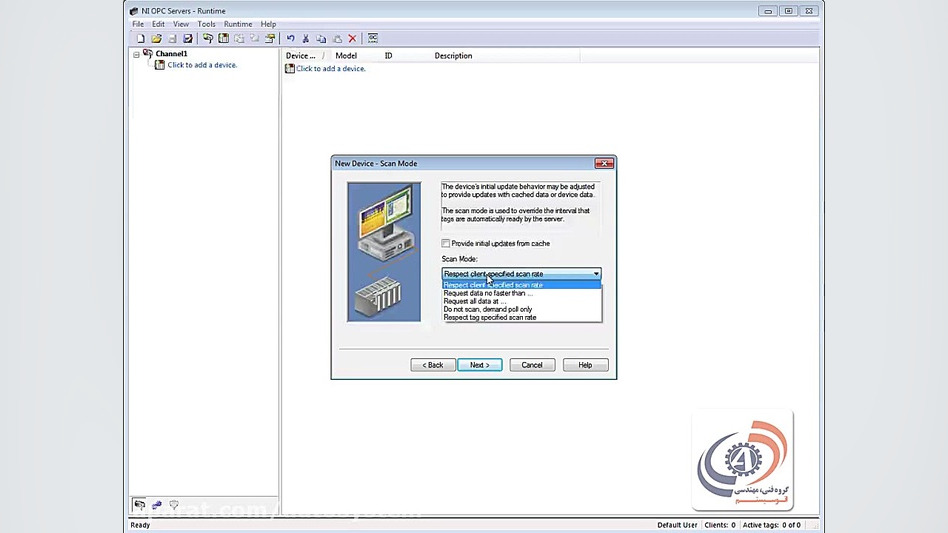
Task: Choose Request all data at option
Action: [x=522, y=301]
